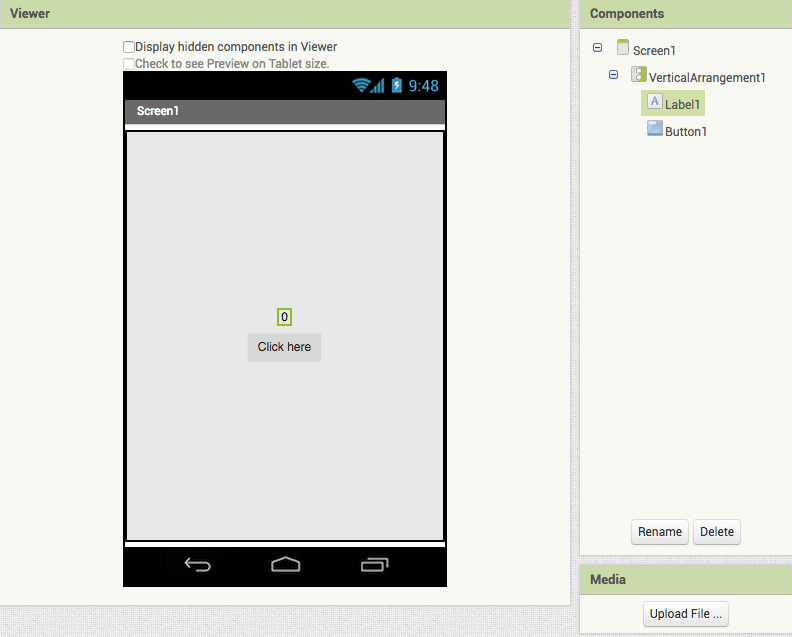Click the Components panel header
The image size is (792, 637).
[x=686, y=14]
